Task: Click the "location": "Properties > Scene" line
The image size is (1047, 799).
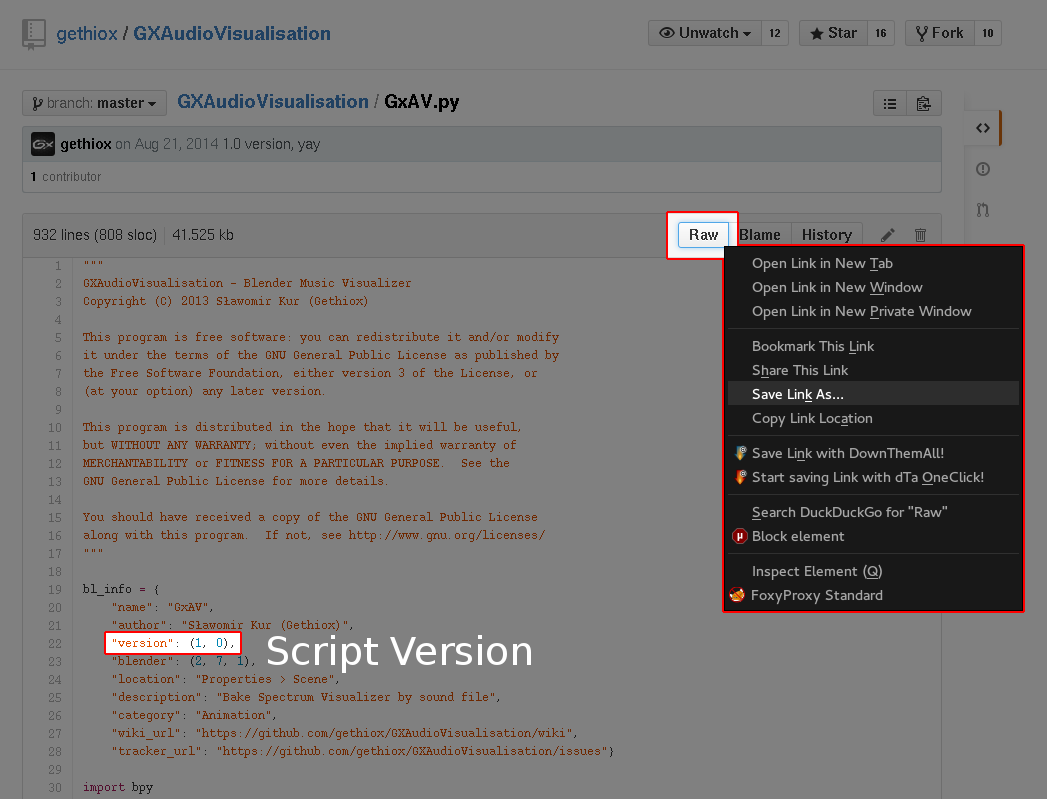Action: [x=226, y=680]
